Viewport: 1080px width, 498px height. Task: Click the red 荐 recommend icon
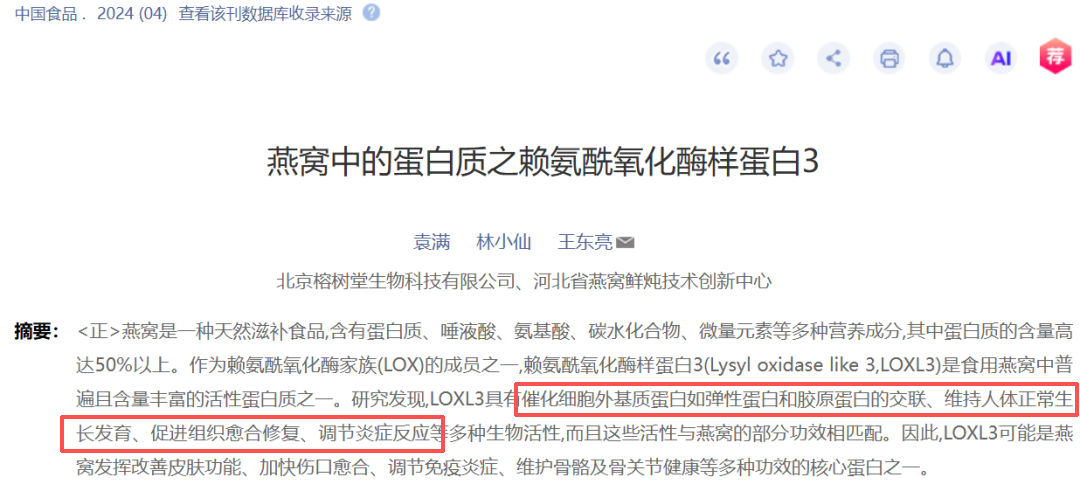(x=1055, y=58)
